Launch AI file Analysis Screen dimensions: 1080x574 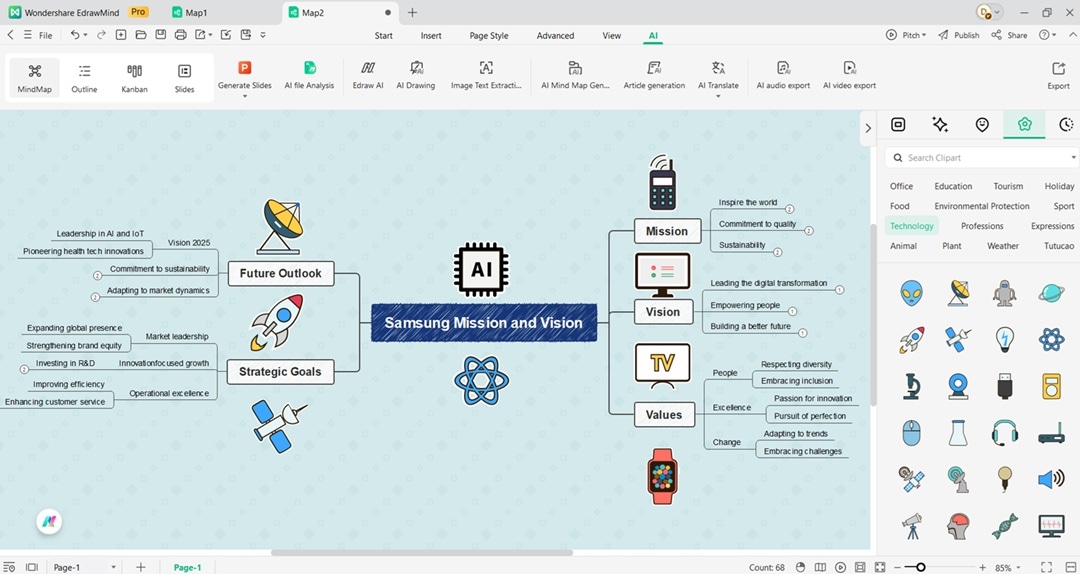(309, 75)
